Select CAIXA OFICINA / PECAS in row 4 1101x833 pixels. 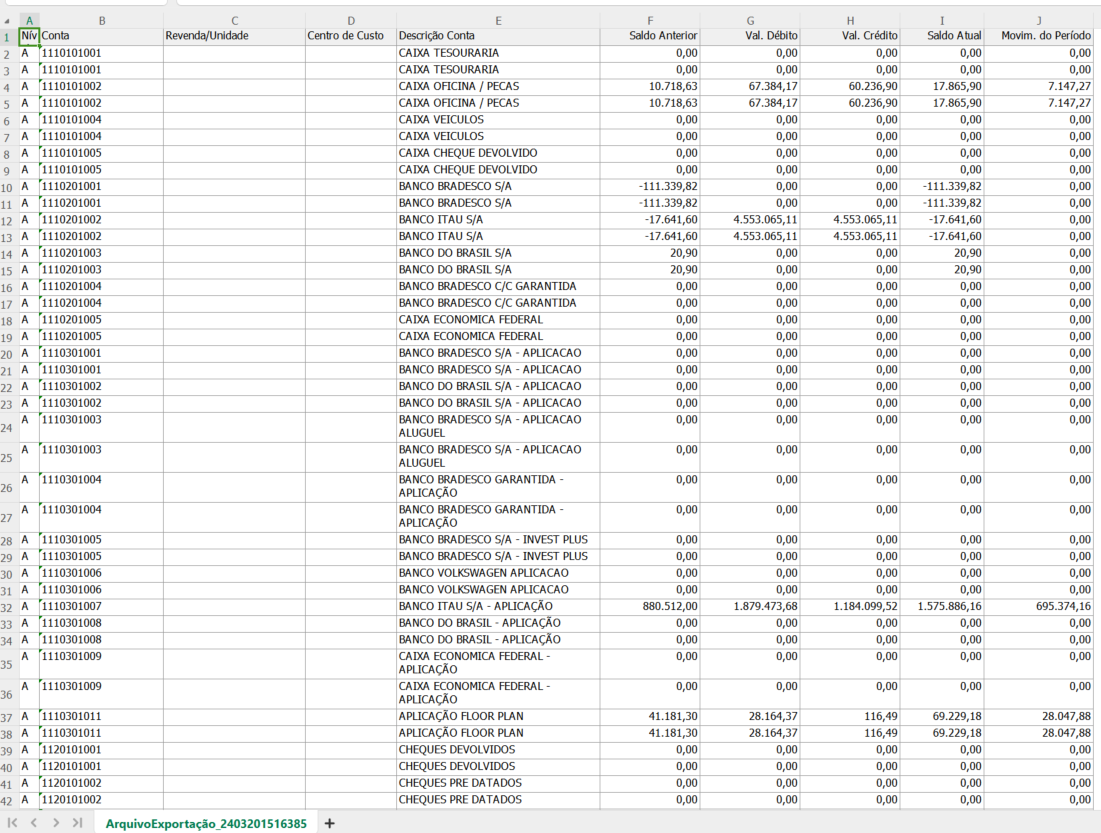(499, 86)
